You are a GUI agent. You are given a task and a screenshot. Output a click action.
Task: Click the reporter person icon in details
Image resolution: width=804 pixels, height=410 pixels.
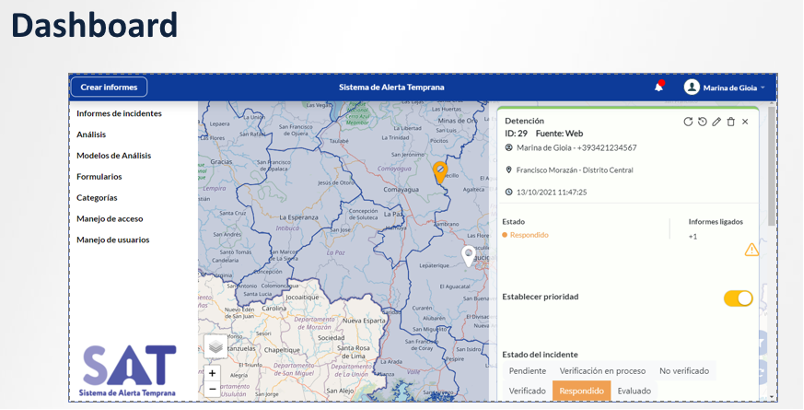[509, 148]
